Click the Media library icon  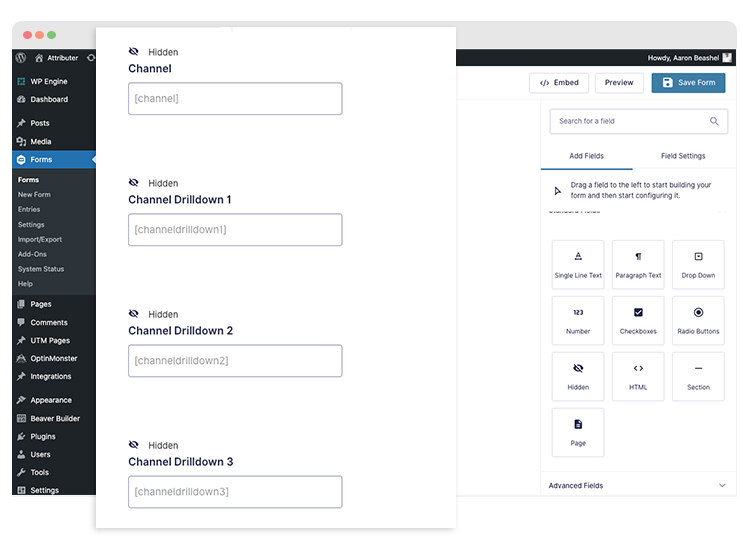[21, 141]
